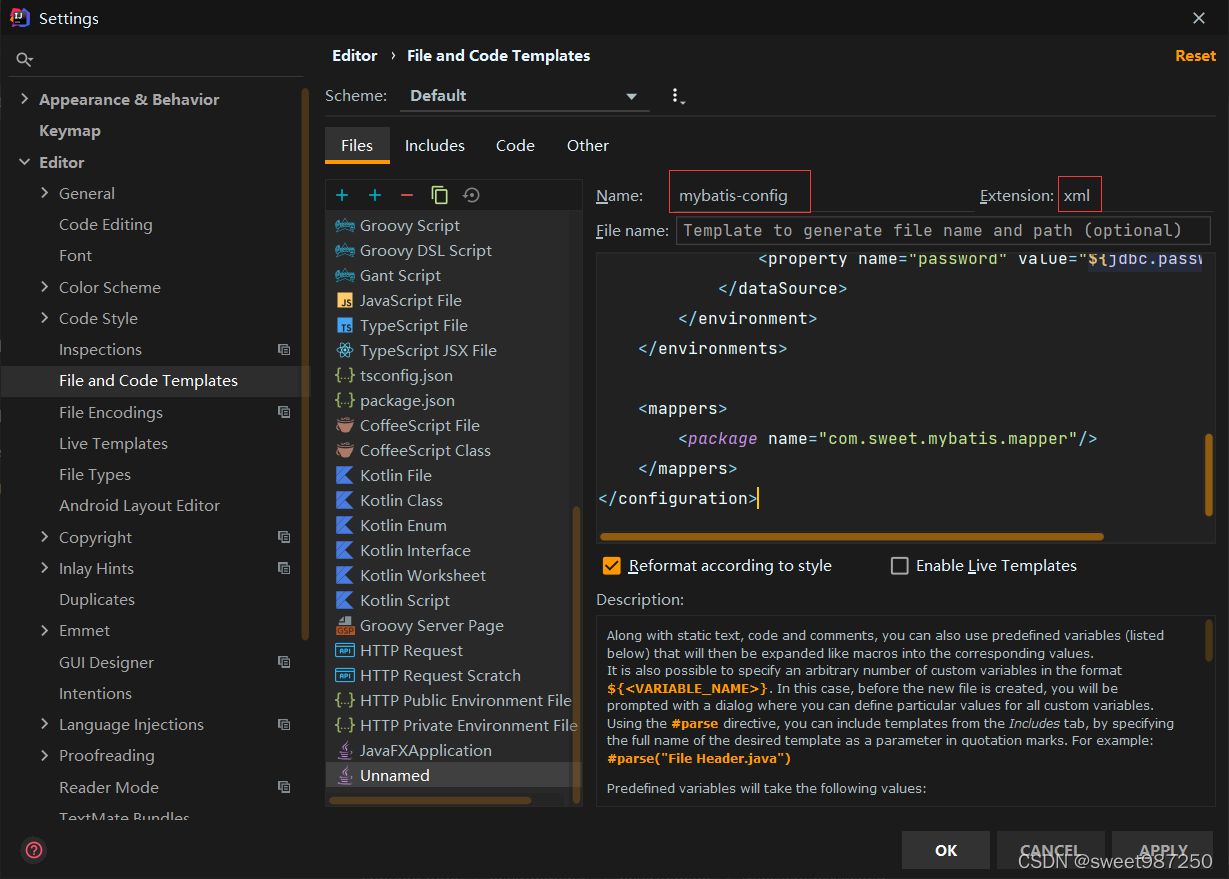
Task: Uncheck Reformat according to style
Action: [612, 566]
